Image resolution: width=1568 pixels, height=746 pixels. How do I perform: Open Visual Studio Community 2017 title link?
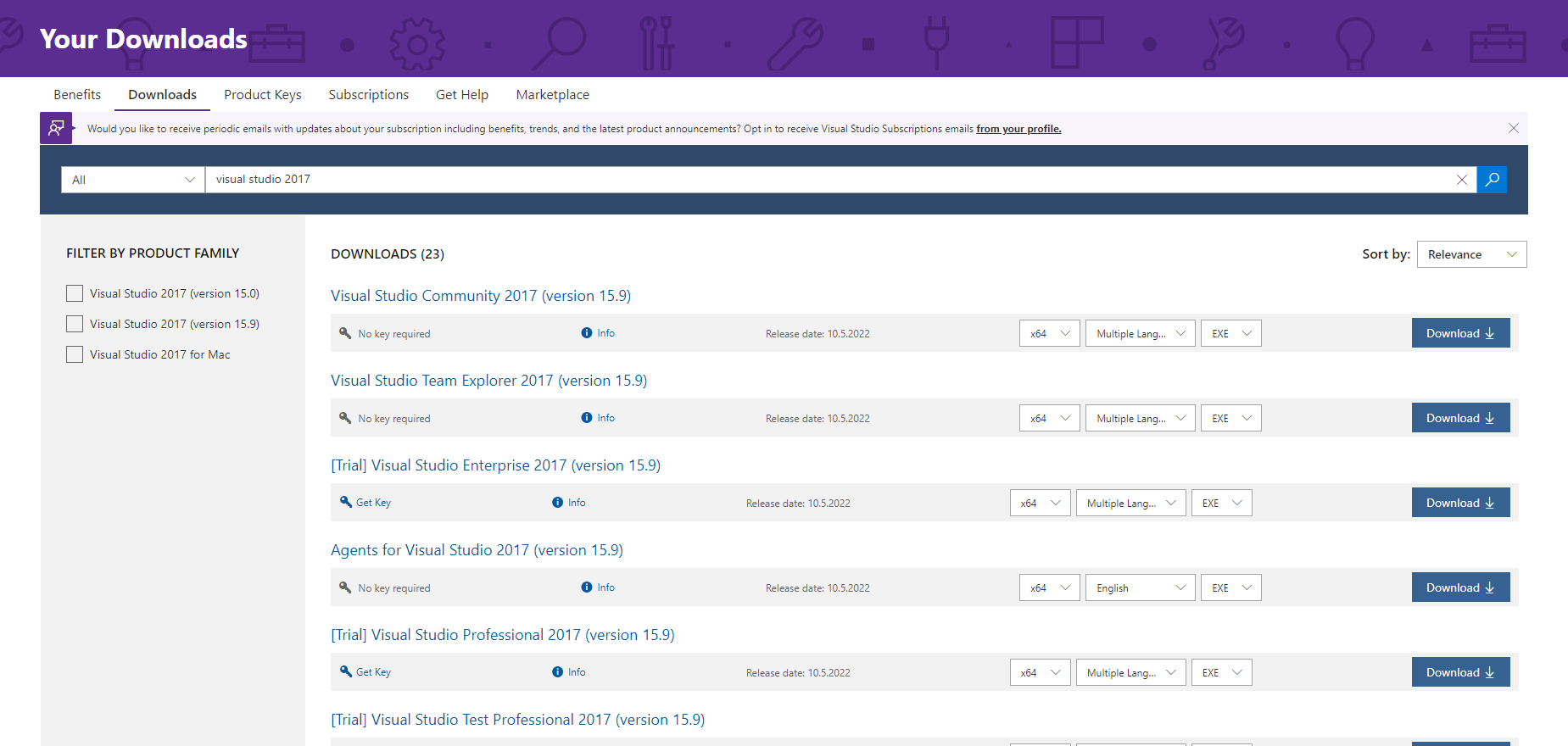pos(481,296)
